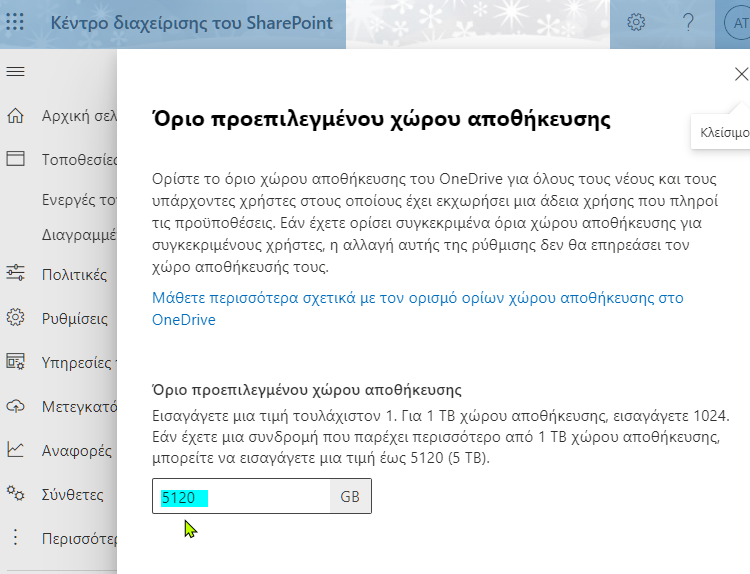Screen dimensions: 750x574
Task: Click the home icon for Αρχική σελίδα
Action: (x=15, y=116)
